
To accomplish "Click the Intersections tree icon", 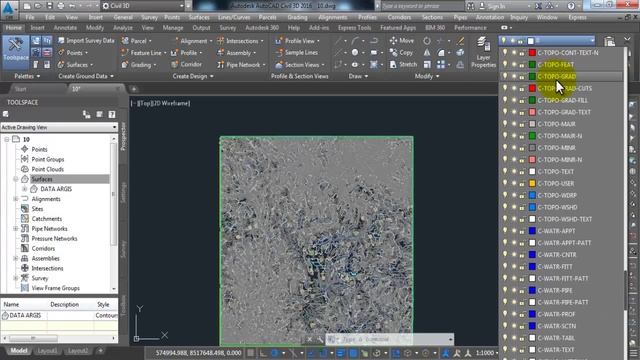I will tap(24, 268).
